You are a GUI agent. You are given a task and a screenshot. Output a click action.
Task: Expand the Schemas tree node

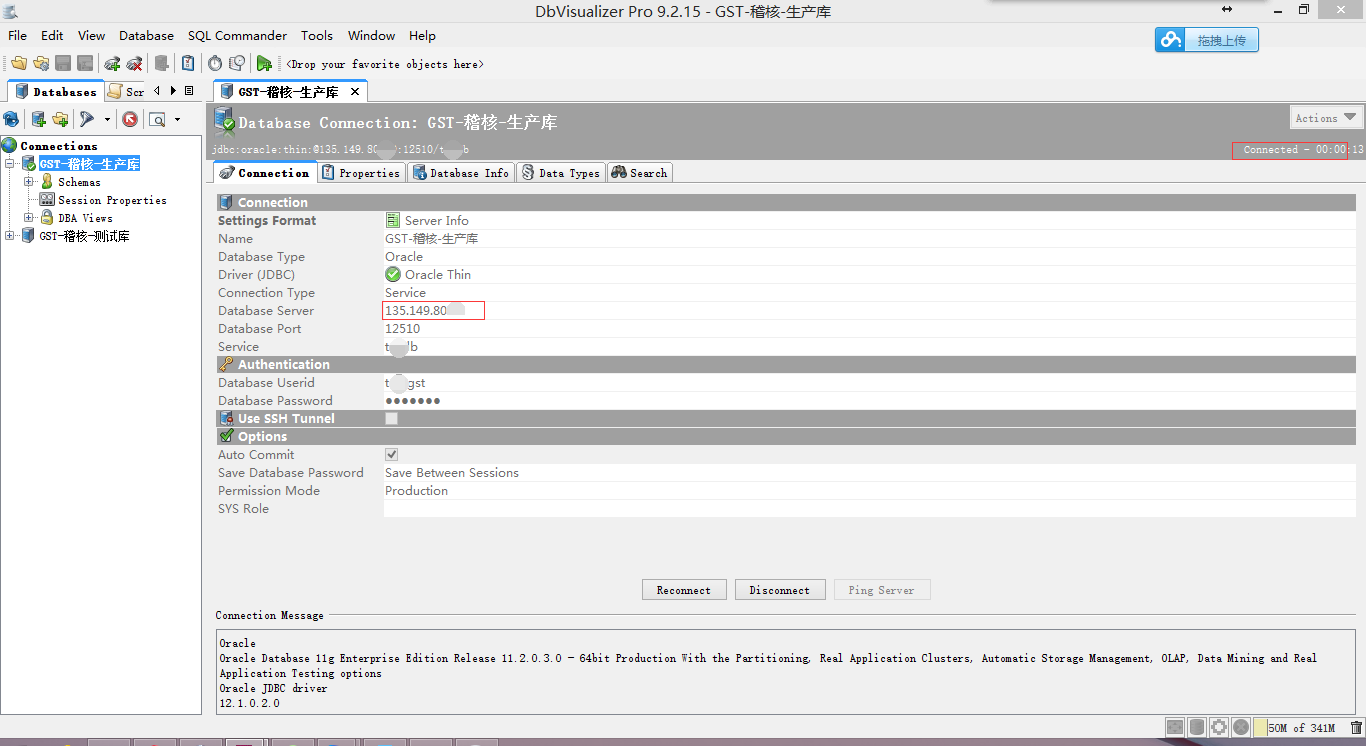(29, 182)
